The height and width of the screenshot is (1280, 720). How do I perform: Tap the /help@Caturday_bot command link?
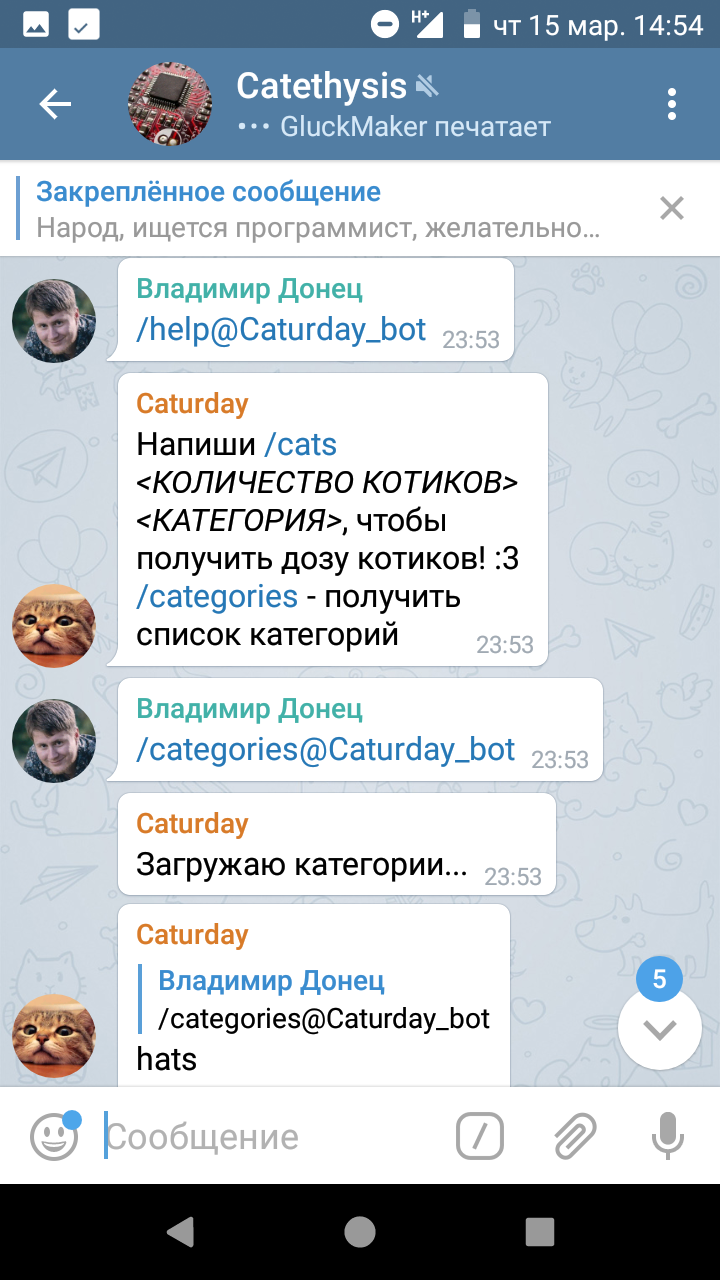(281, 329)
